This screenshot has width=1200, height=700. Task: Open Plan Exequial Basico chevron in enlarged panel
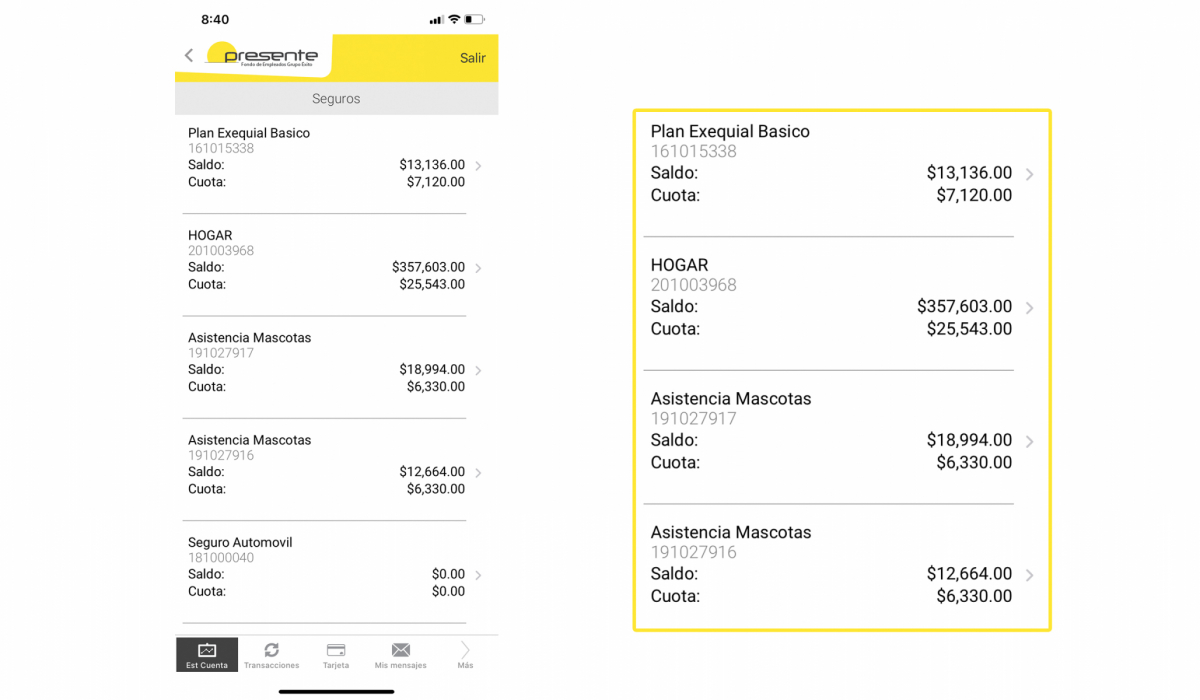[x=1030, y=174]
